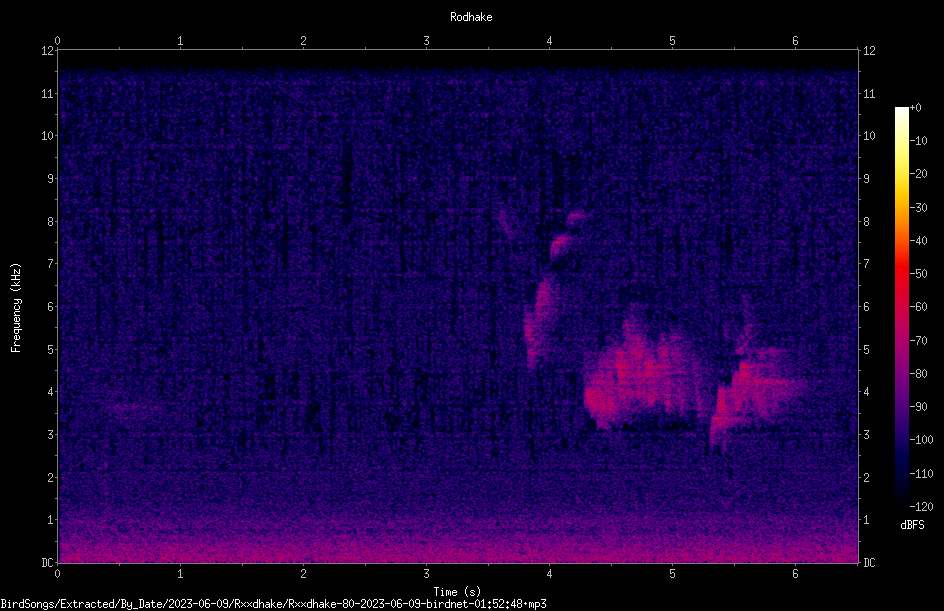The image size is (944, 611).
Task: Click the 5 tick on the bottom time axis
Action: coord(672,574)
